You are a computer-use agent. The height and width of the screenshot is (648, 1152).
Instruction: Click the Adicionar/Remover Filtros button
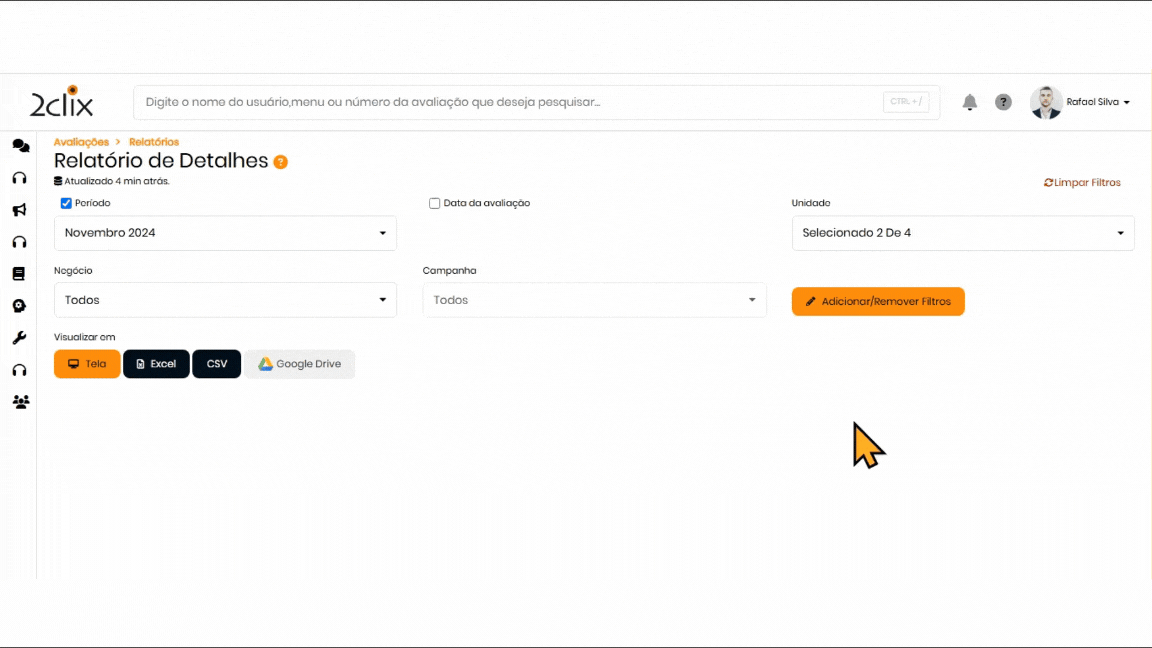click(878, 301)
